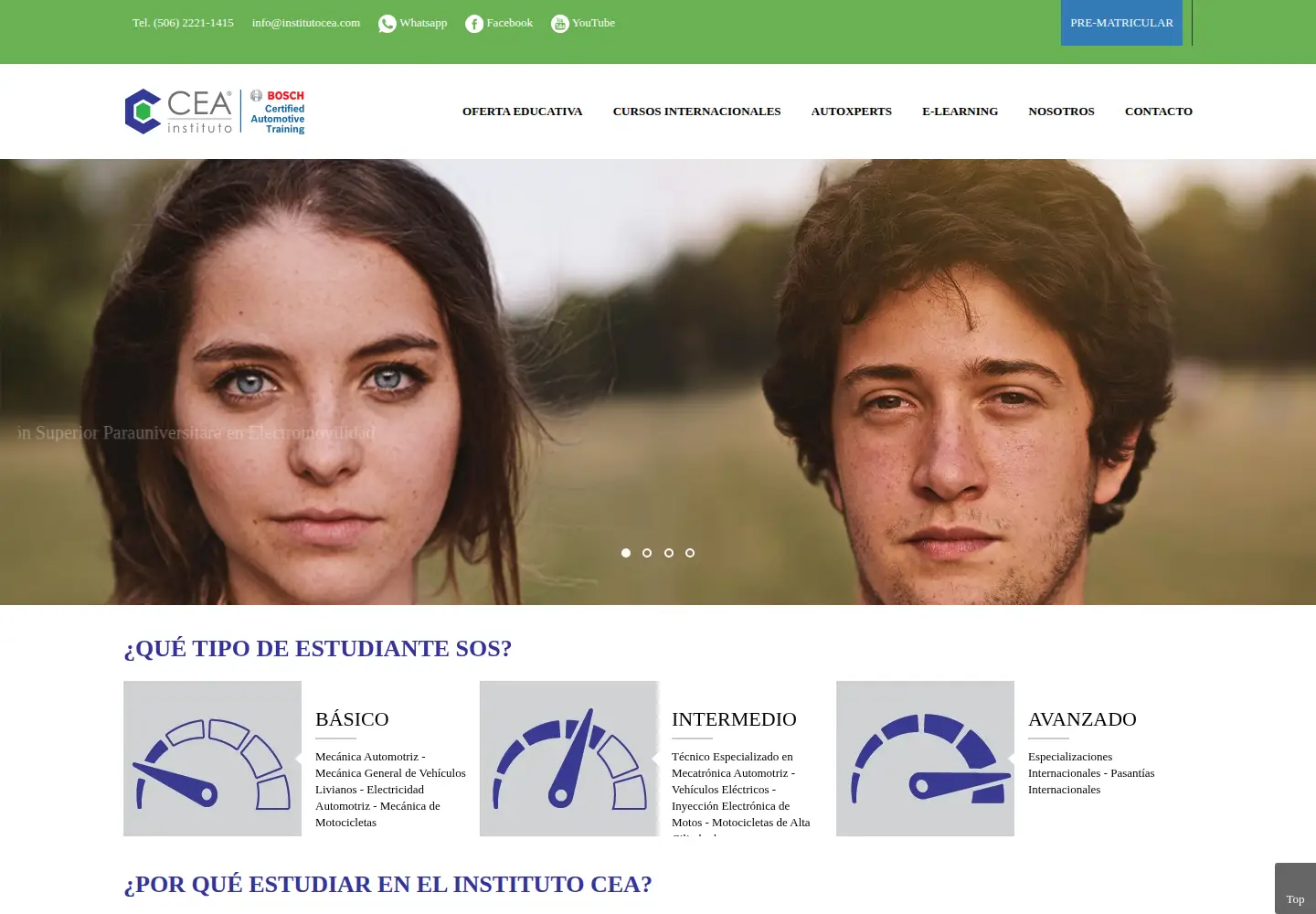The width and height of the screenshot is (1316, 914).
Task: Select the Avanzado gauge image
Action: tap(925, 759)
